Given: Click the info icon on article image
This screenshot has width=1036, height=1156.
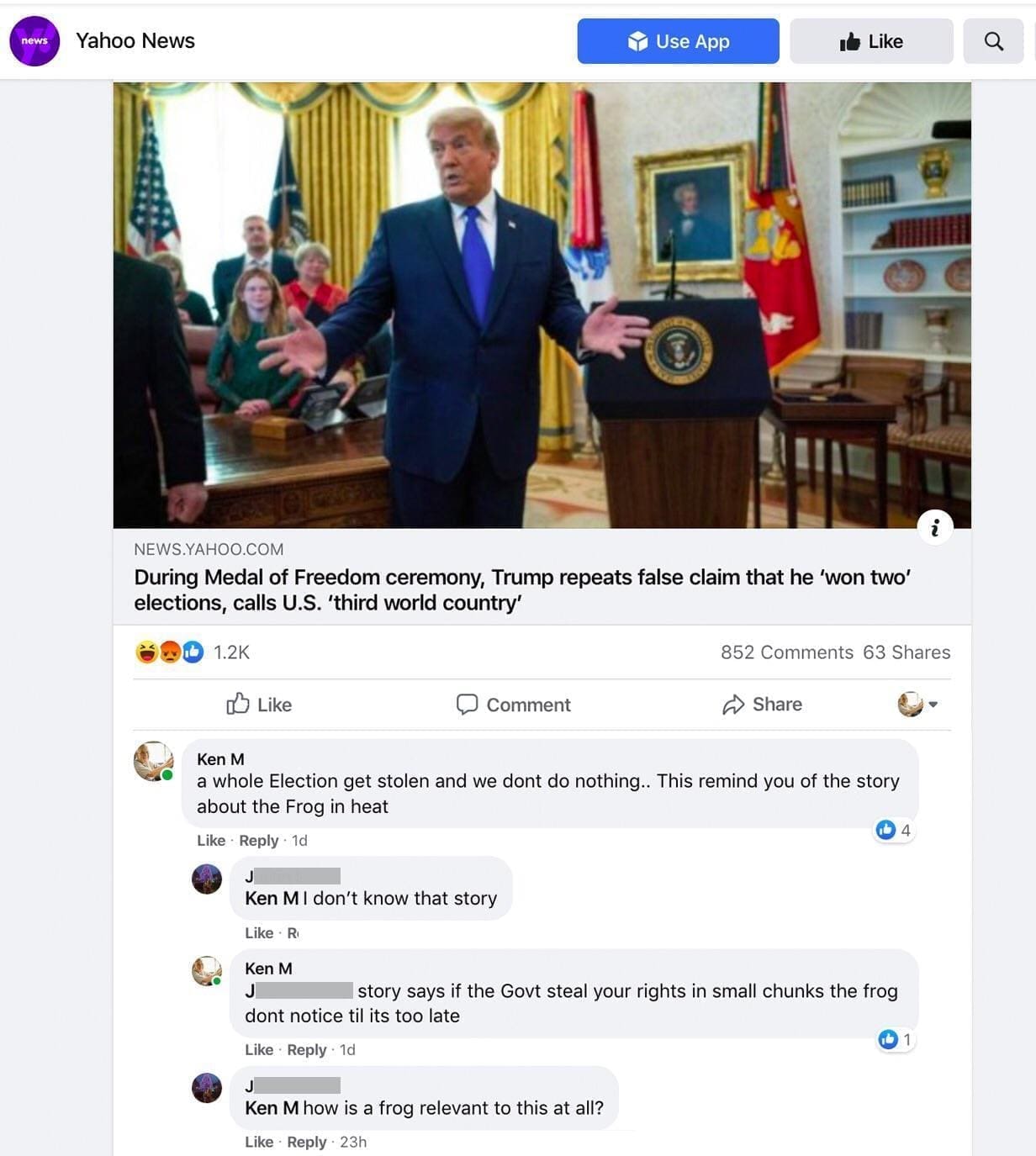Looking at the screenshot, I should point(935,527).
